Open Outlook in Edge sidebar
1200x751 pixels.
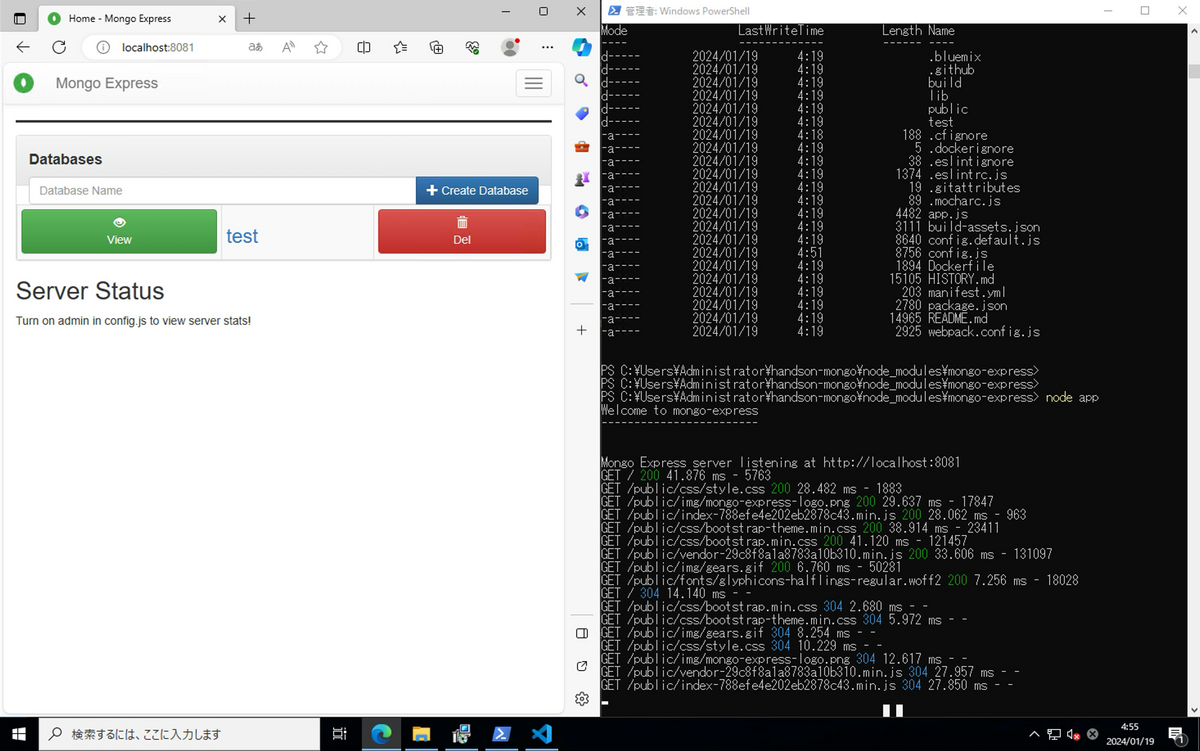click(x=582, y=244)
